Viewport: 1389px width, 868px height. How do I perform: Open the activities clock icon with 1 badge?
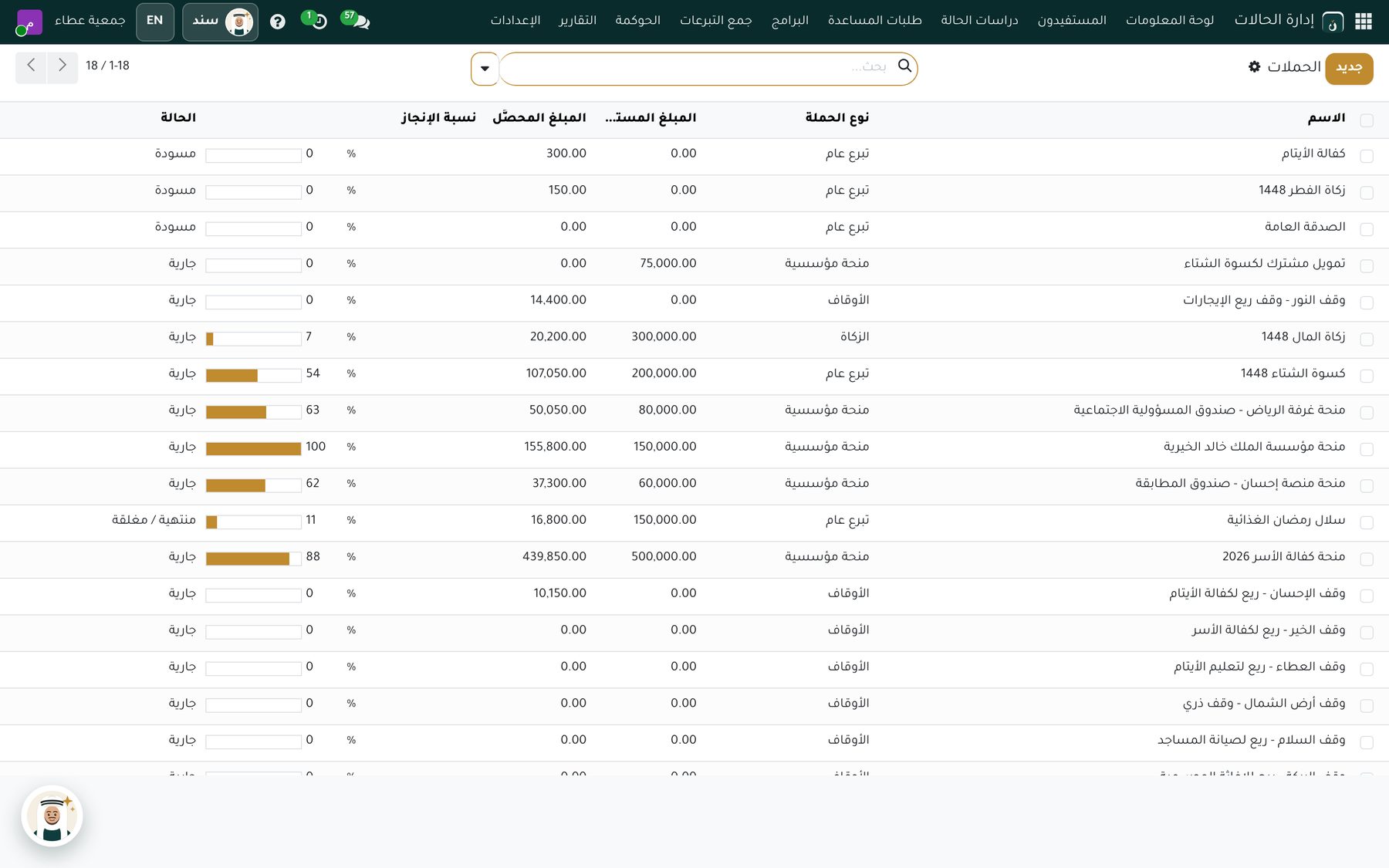[316, 20]
